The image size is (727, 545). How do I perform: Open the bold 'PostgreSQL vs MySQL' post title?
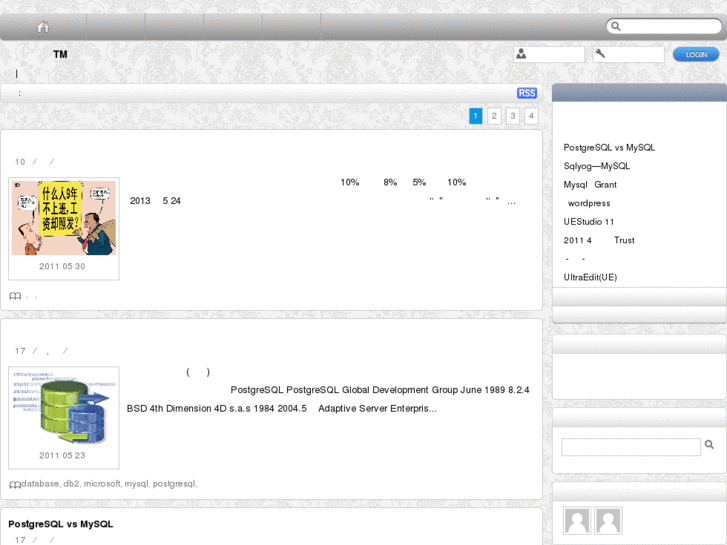click(61, 524)
